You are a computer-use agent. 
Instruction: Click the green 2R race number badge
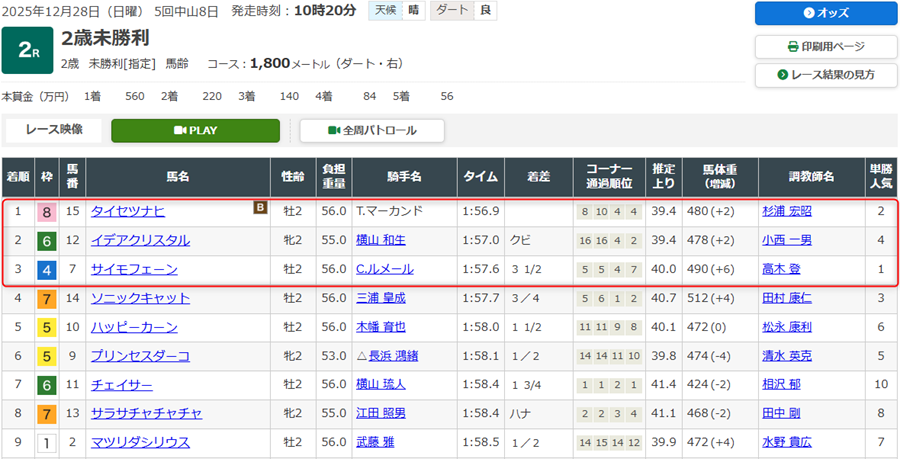28,50
